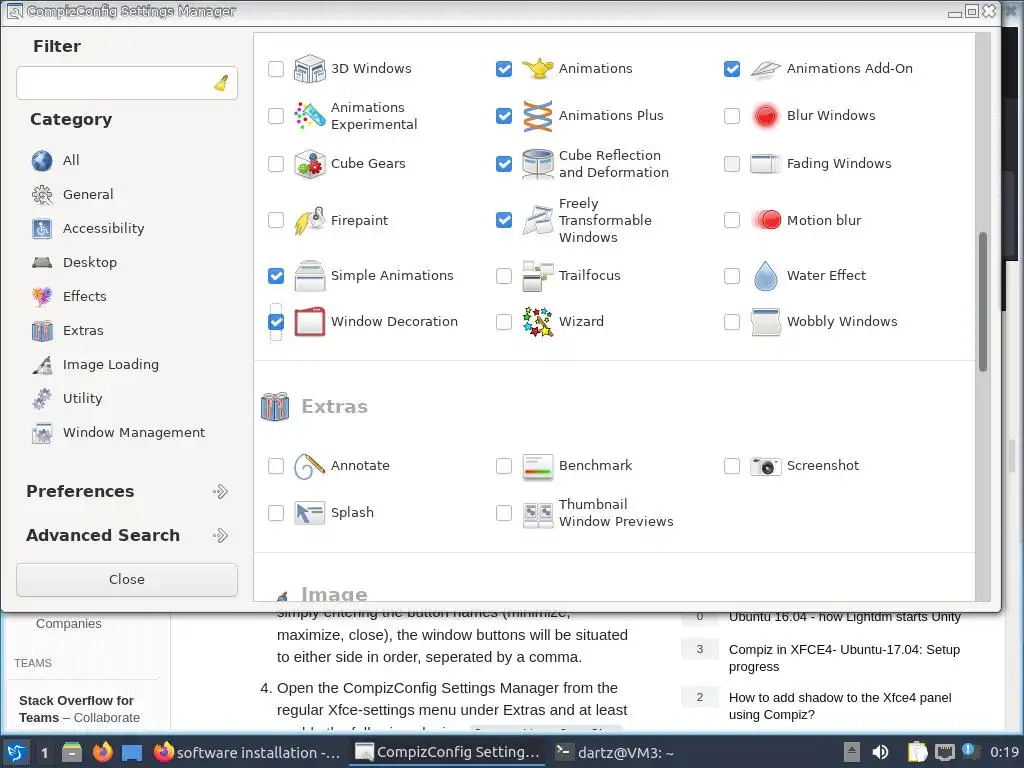Open the Screenshot camera icon
1024x768 pixels.
tap(765, 466)
